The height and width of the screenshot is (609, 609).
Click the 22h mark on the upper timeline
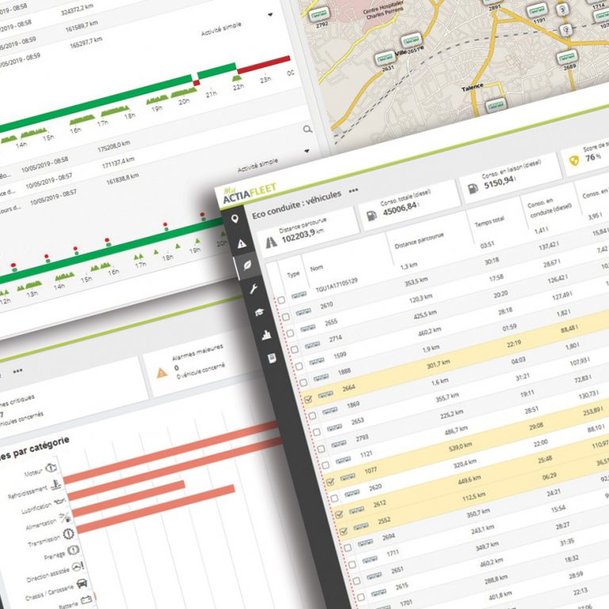click(x=238, y=87)
